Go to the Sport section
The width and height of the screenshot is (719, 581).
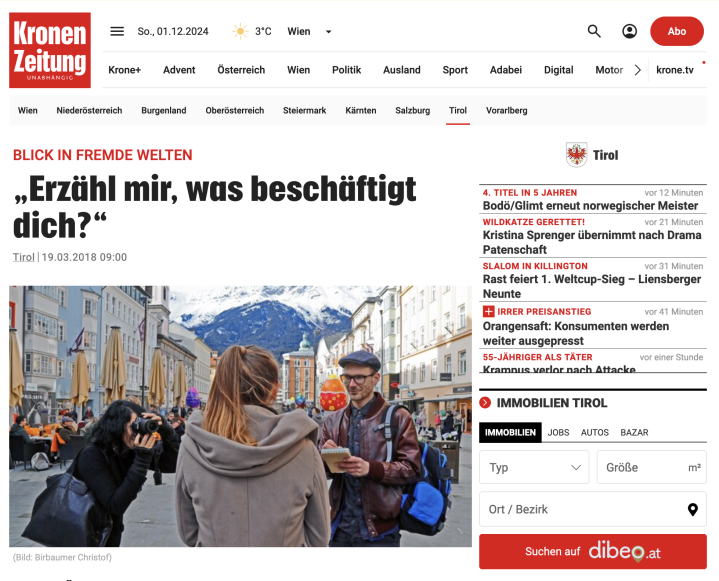pos(455,70)
